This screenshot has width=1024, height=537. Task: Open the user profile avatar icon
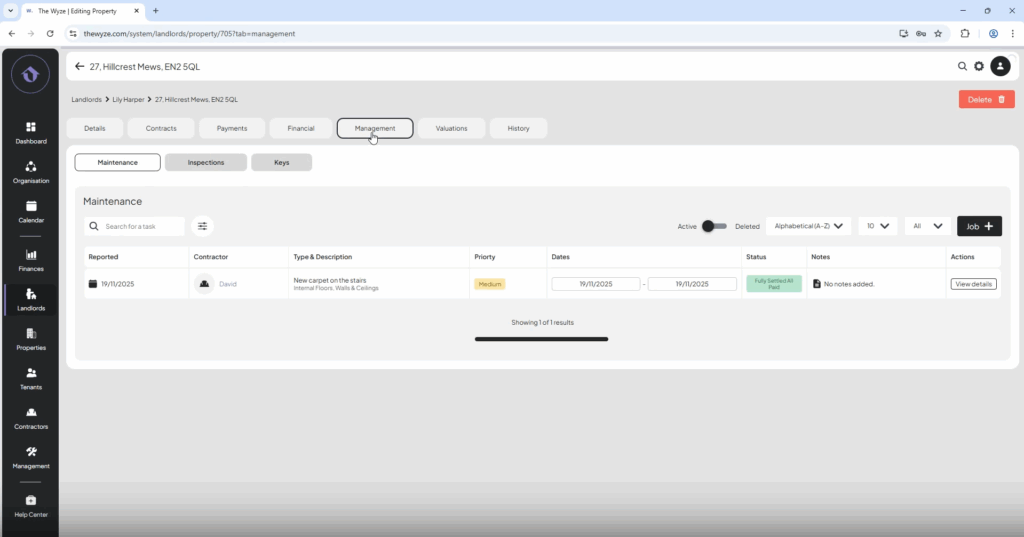tap(1000, 66)
